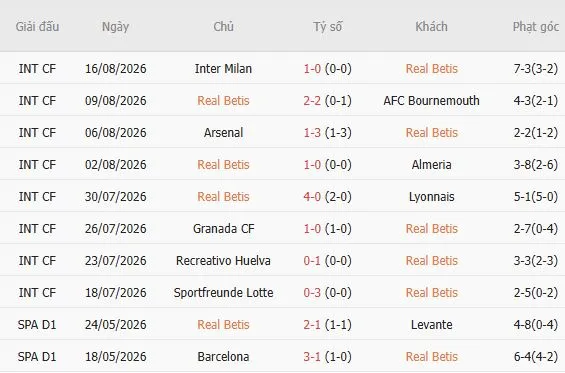Select the Ngày column header
Viewport: 565px width, 373px height.
coord(115,27)
